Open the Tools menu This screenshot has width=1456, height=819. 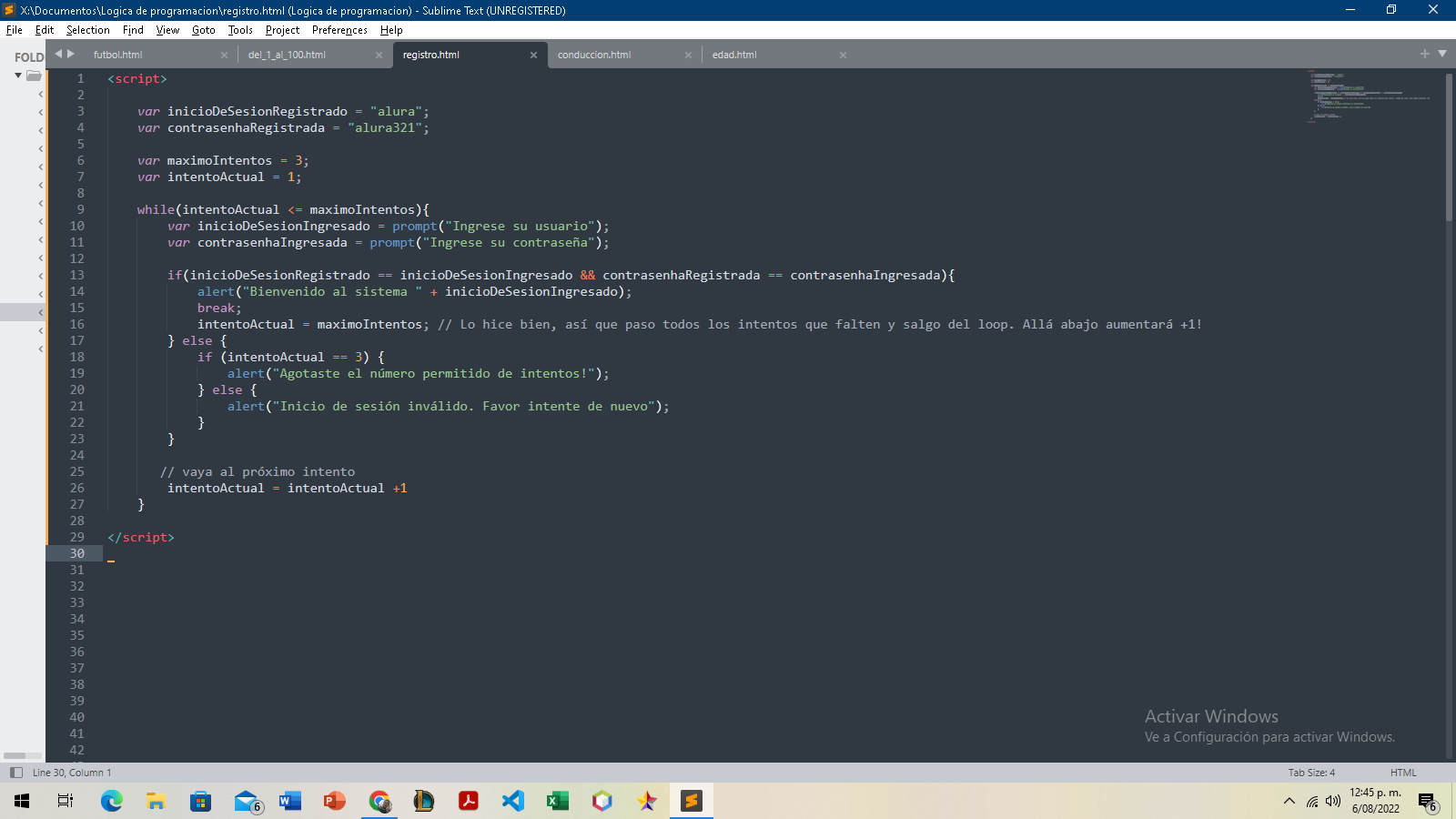tap(240, 30)
